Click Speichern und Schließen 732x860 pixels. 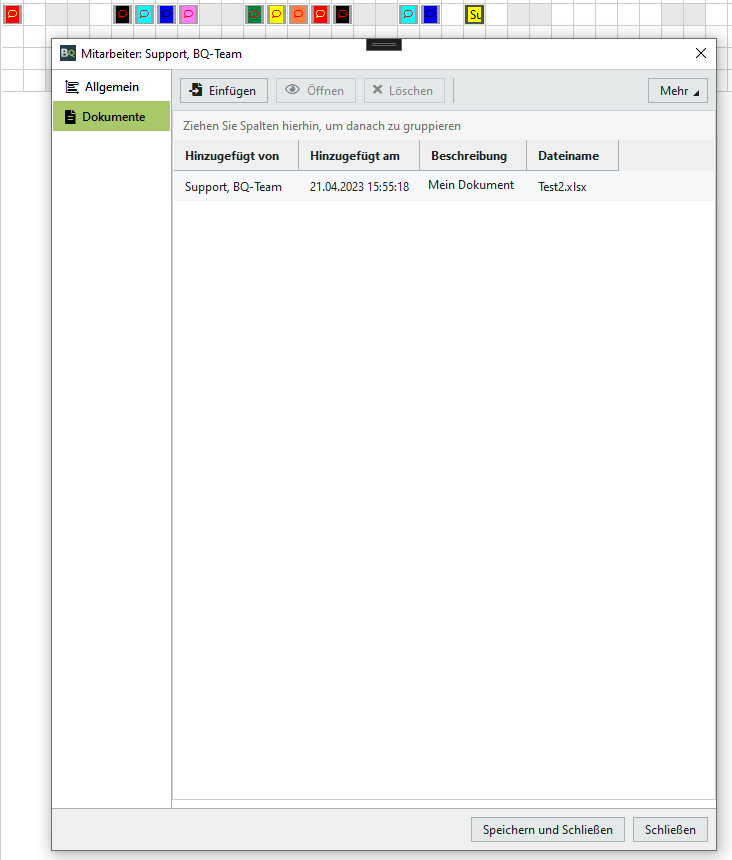pyautogui.click(x=548, y=830)
